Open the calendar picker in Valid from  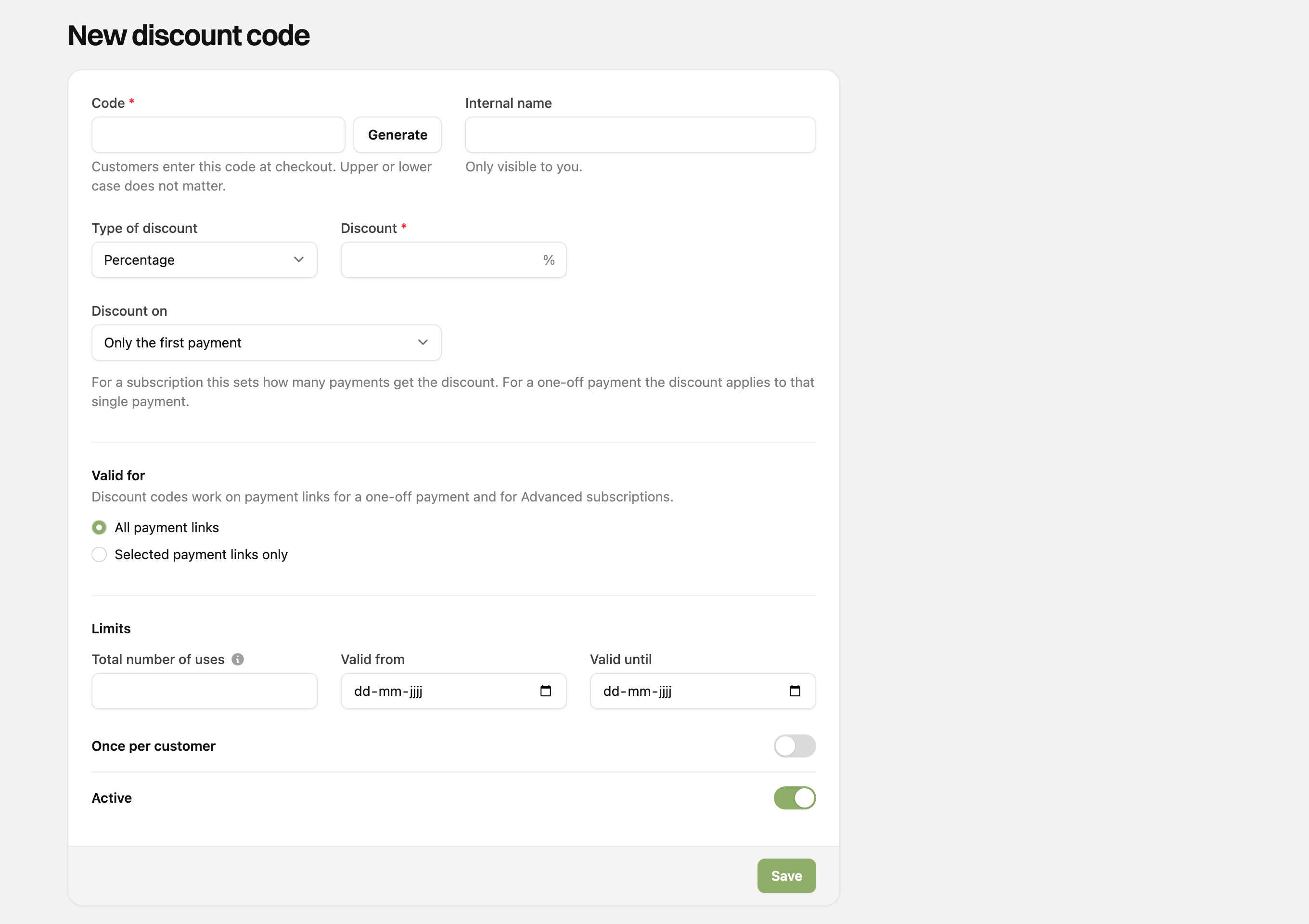(546, 691)
